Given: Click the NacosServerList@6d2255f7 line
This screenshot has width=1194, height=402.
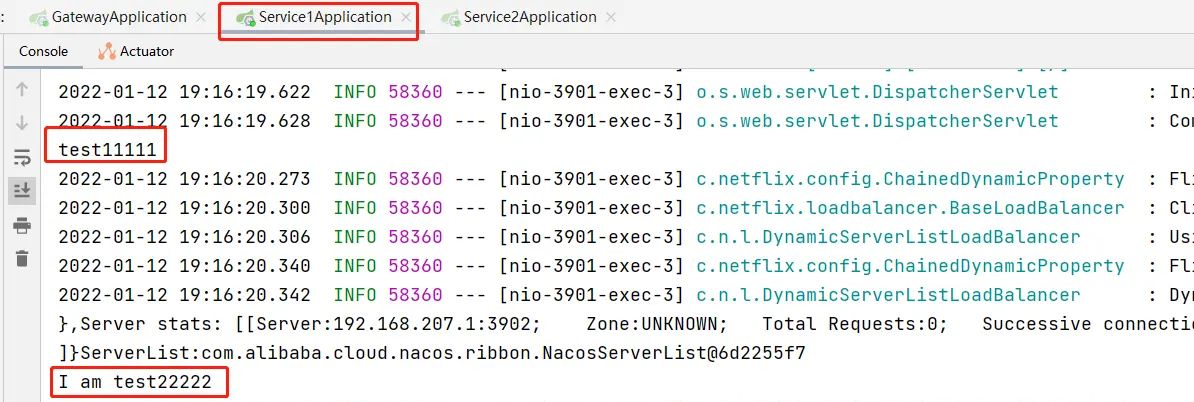Looking at the screenshot, I should click(x=432, y=353).
